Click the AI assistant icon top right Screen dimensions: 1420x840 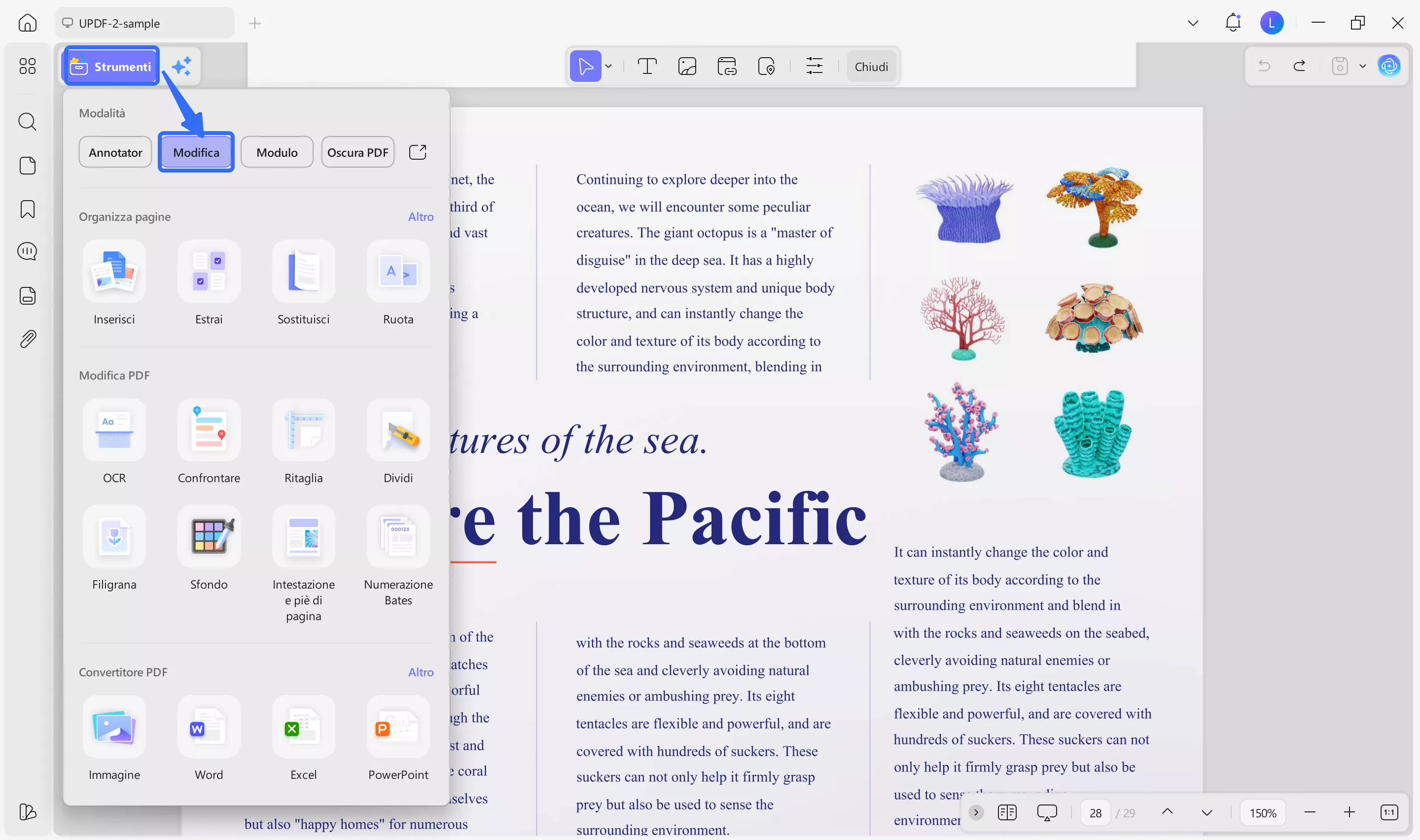(1389, 66)
